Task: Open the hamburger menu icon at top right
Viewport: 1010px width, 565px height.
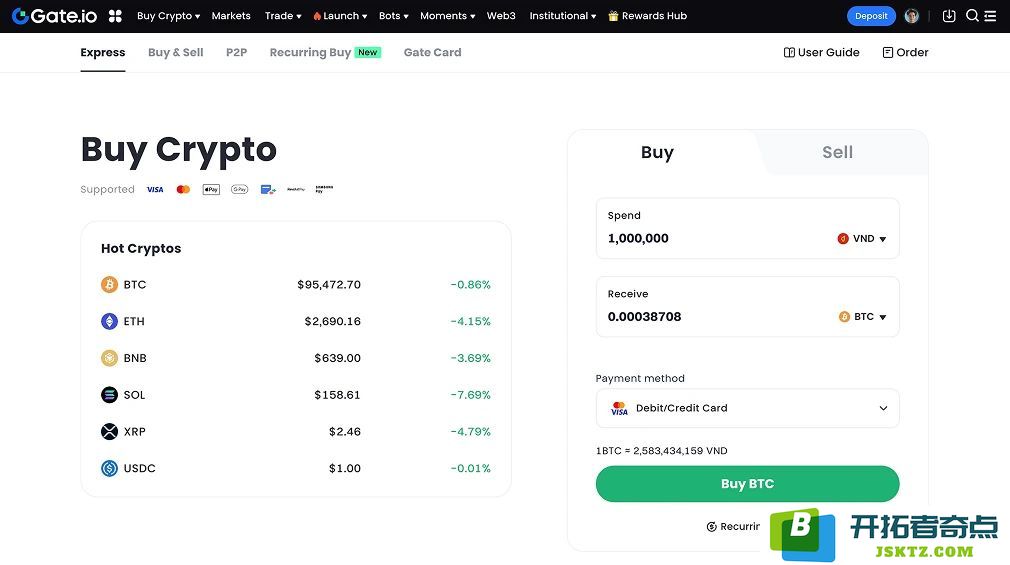Action: click(x=991, y=16)
